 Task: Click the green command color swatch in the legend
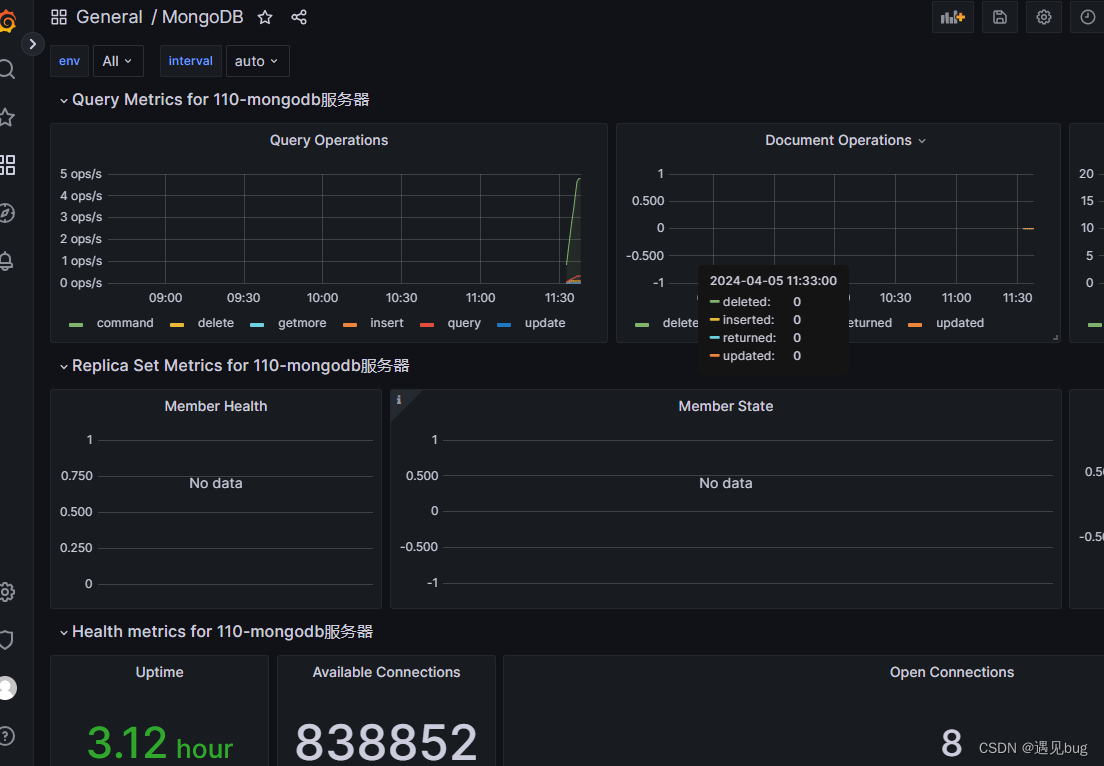(75, 322)
